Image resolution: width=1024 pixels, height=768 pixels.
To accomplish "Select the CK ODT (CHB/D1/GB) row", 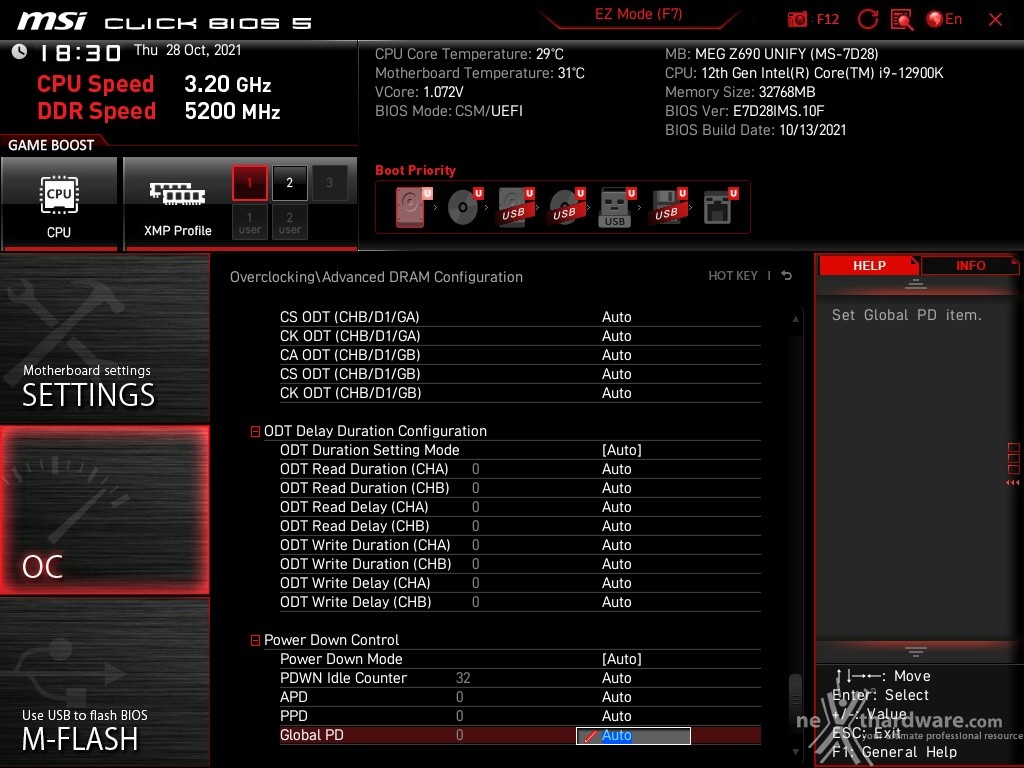I will point(520,392).
